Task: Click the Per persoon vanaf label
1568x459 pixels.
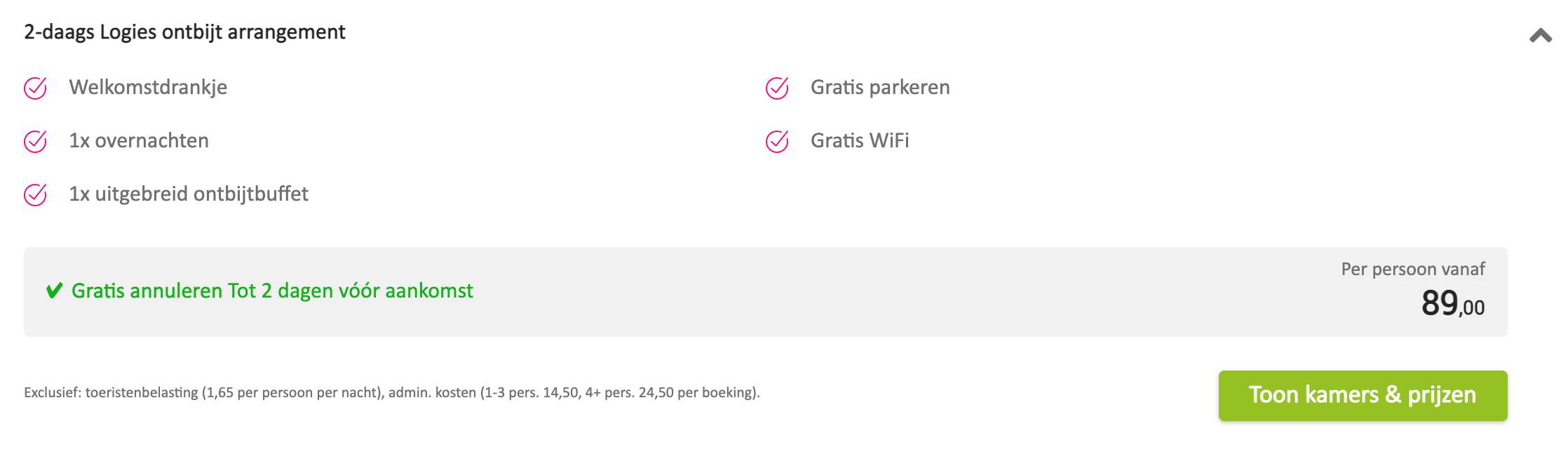Action: (1413, 269)
